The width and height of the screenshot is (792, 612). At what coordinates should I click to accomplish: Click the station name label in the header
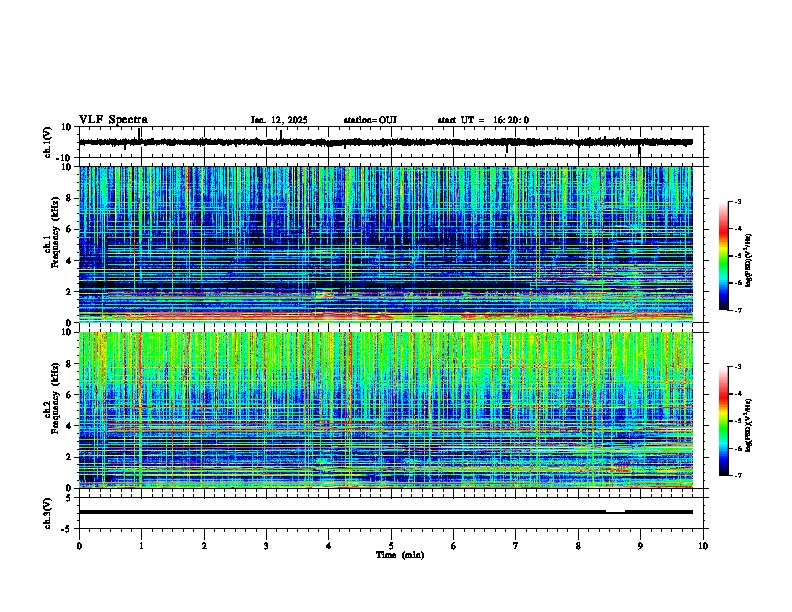pos(370,120)
